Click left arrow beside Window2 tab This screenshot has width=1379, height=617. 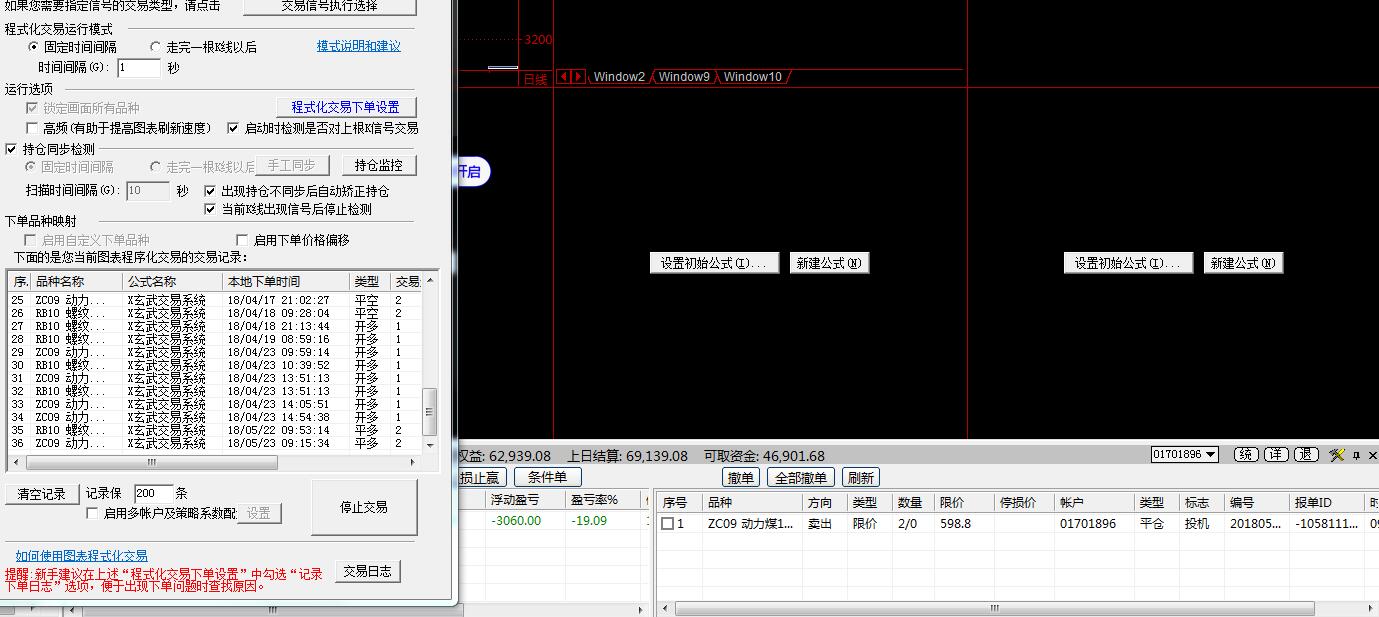(564, 77)
